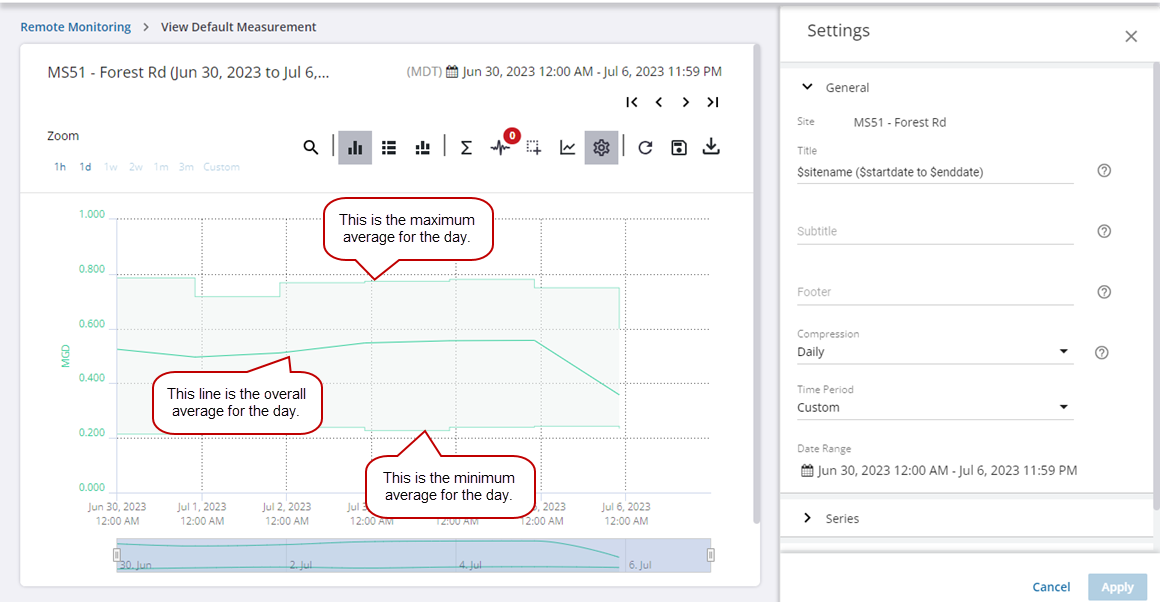Click the magnifier search icon in chart toolbar
1160x602 pixels.
pyautogui.click(x=311, y=147)
